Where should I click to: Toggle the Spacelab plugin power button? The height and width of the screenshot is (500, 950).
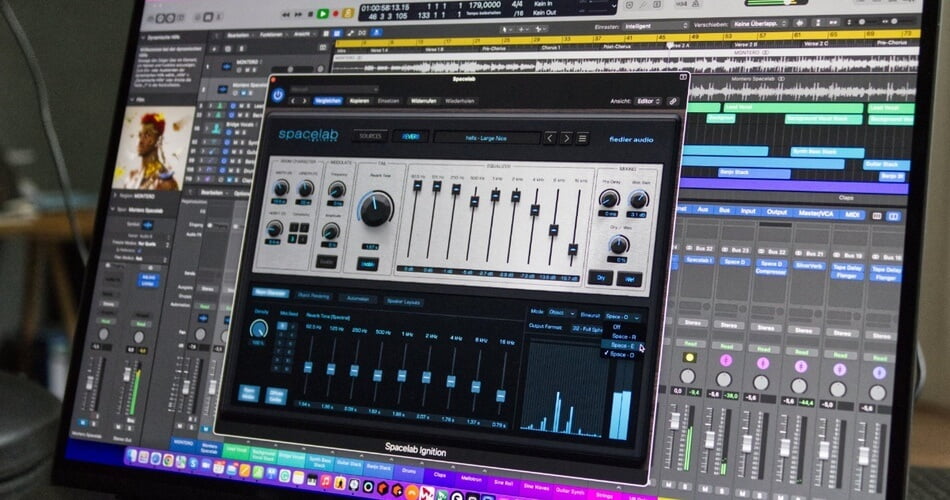click(278, 94)
